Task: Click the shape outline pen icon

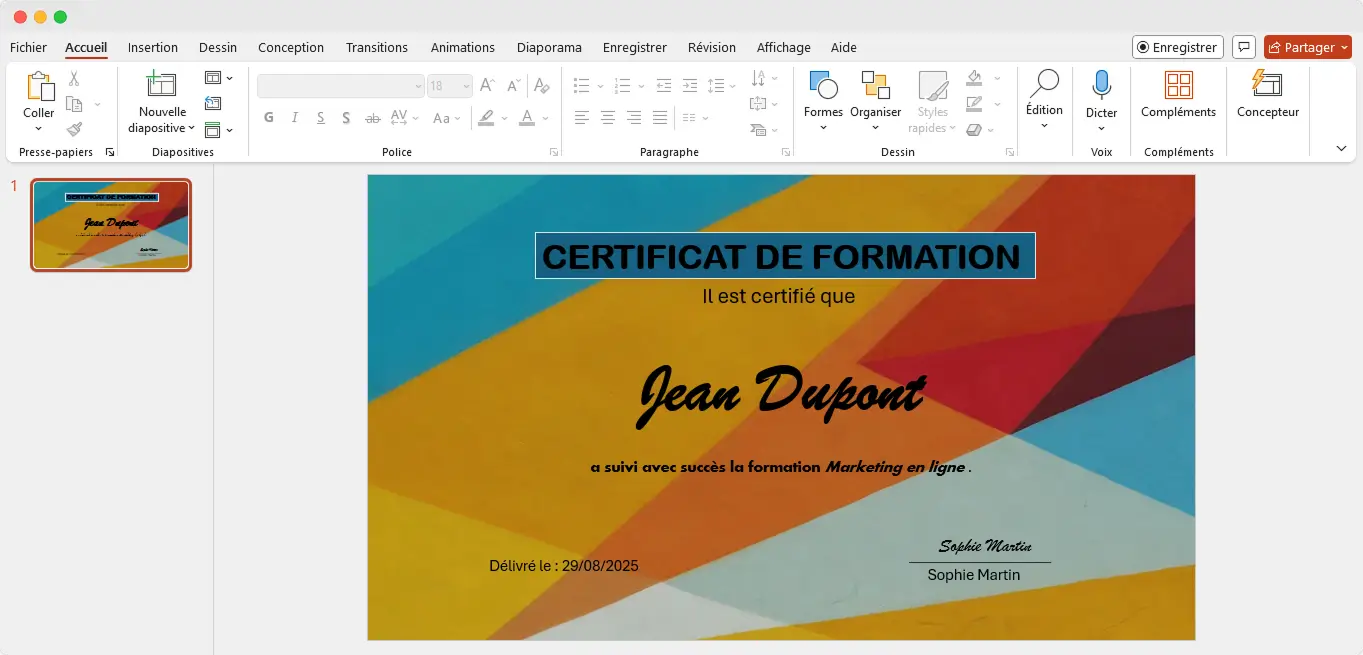Action: tap(975, 103)
